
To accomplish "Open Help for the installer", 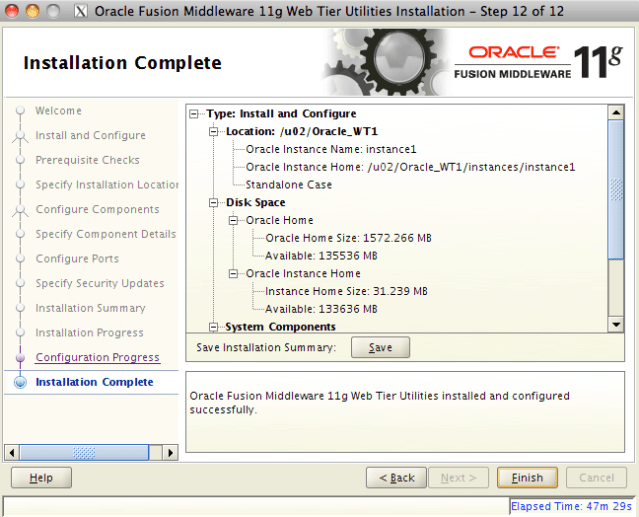I will [41, 478].
